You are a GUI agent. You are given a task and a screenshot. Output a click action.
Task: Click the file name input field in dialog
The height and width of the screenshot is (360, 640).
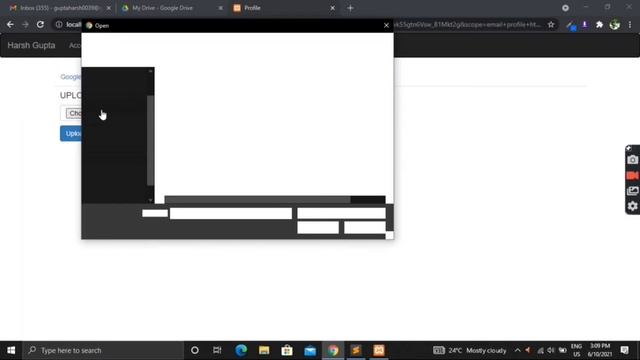(x=231, y=213)
